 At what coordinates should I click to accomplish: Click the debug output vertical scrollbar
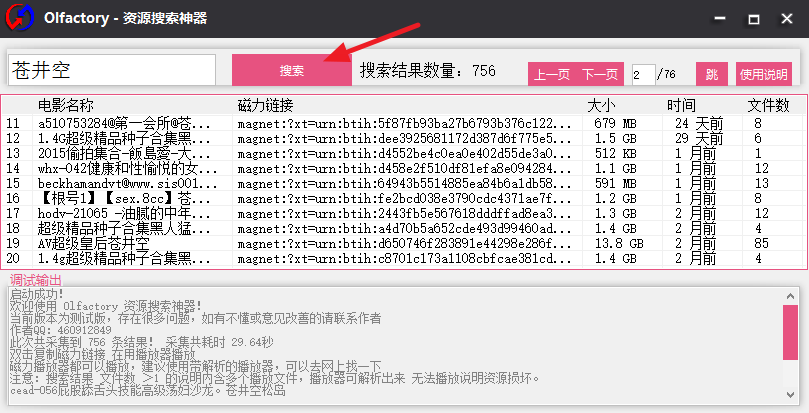[790, 340]
